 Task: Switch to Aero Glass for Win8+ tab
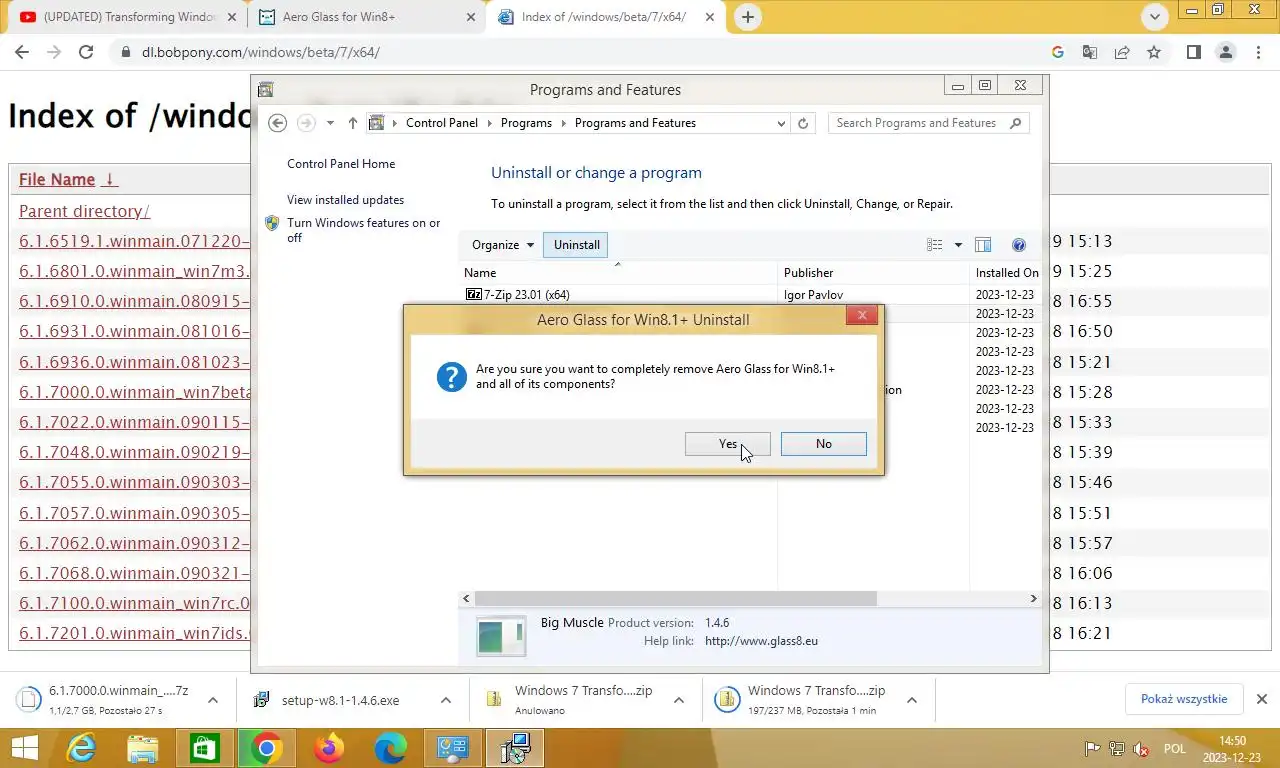coord(368,17)
